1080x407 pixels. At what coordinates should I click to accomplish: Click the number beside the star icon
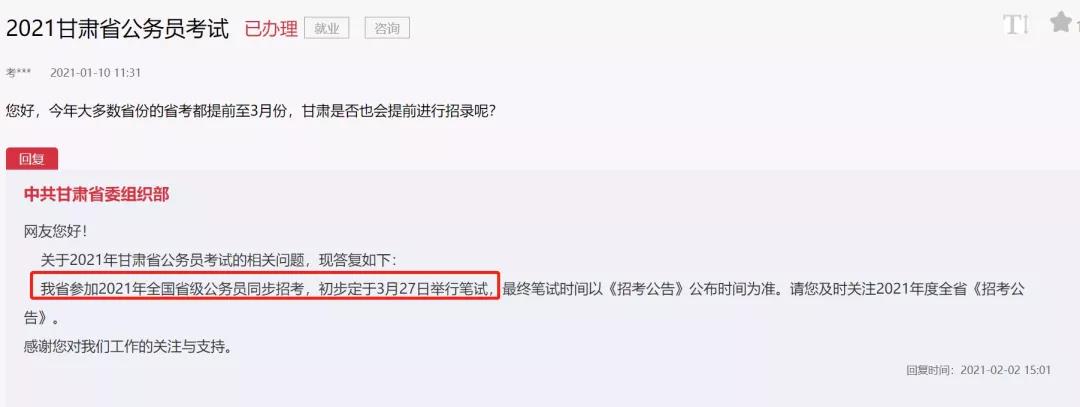1077,26
